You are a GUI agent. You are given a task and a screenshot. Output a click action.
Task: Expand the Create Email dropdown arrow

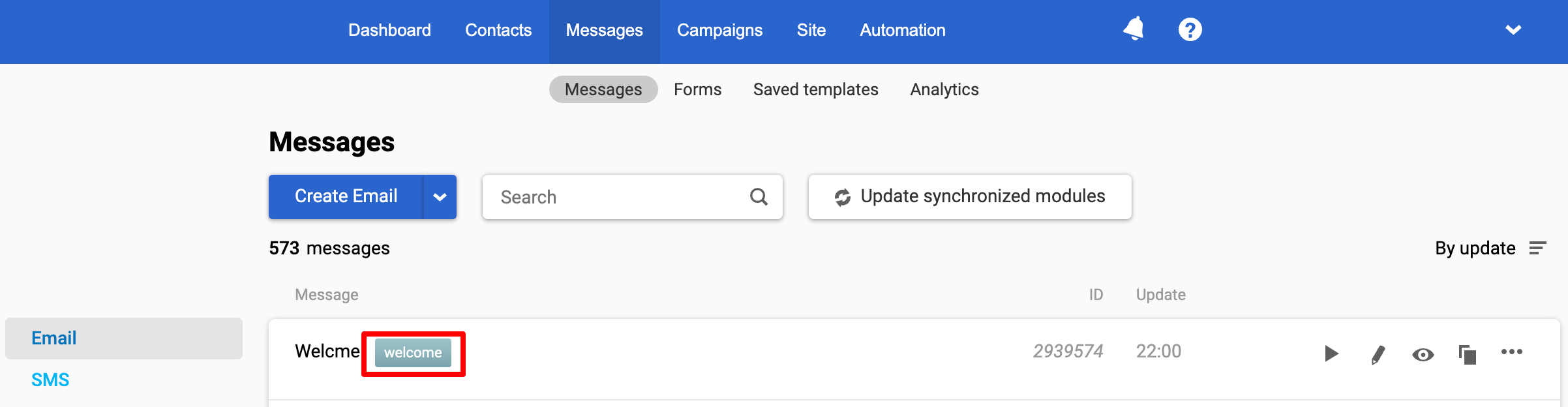click(440, 197)
